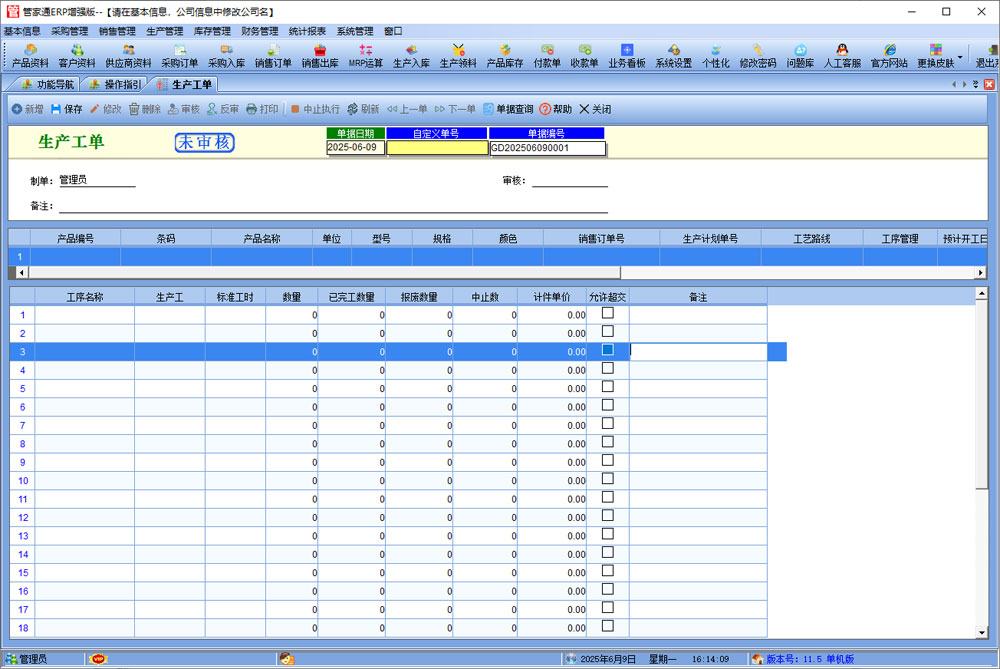Open 系统设置 from the toolbar
Image resolution: width=1000 pixels, height=669 pixels.
click(673, 56)
